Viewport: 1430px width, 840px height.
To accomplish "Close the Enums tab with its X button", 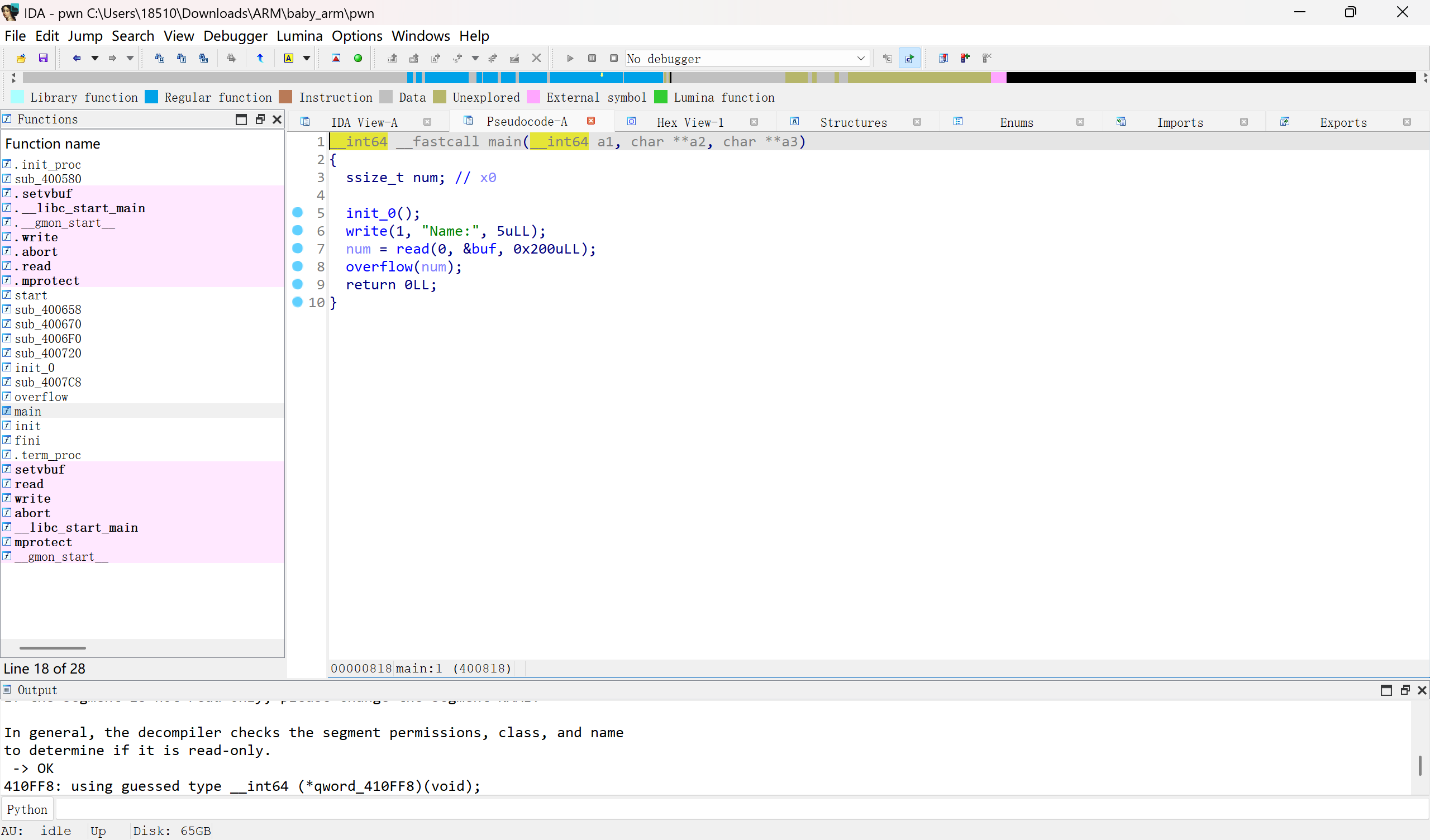I will tap(1080, 122).
